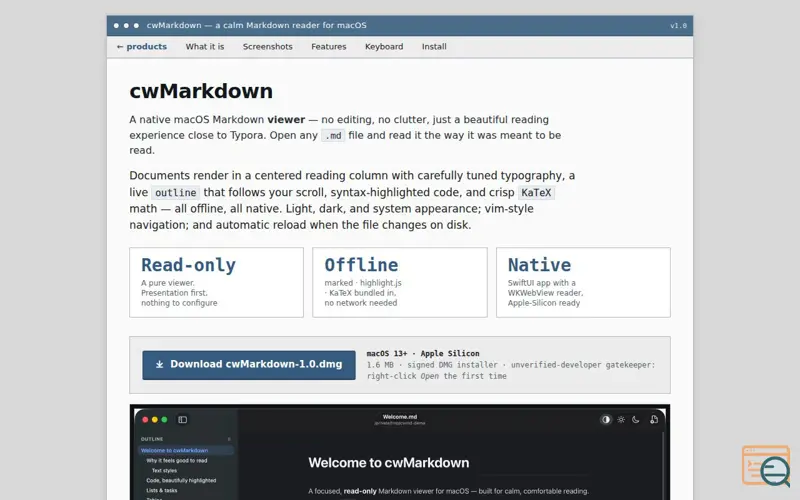Screen dimensions: 800x500
Task: Open the What it is section
Action: pyautogui.click(x=205, y=46)
